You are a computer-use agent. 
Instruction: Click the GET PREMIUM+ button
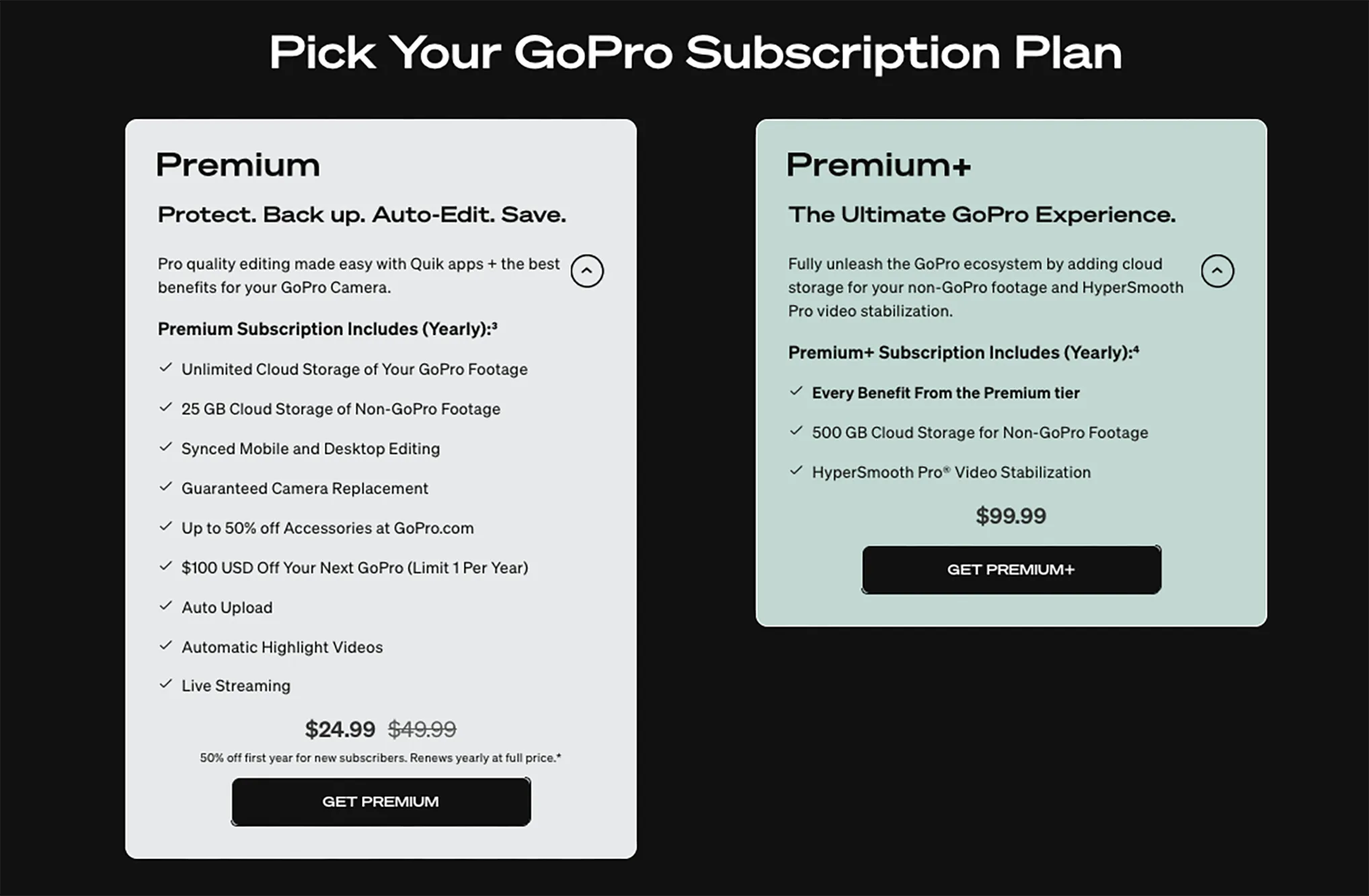point(1011,569)
